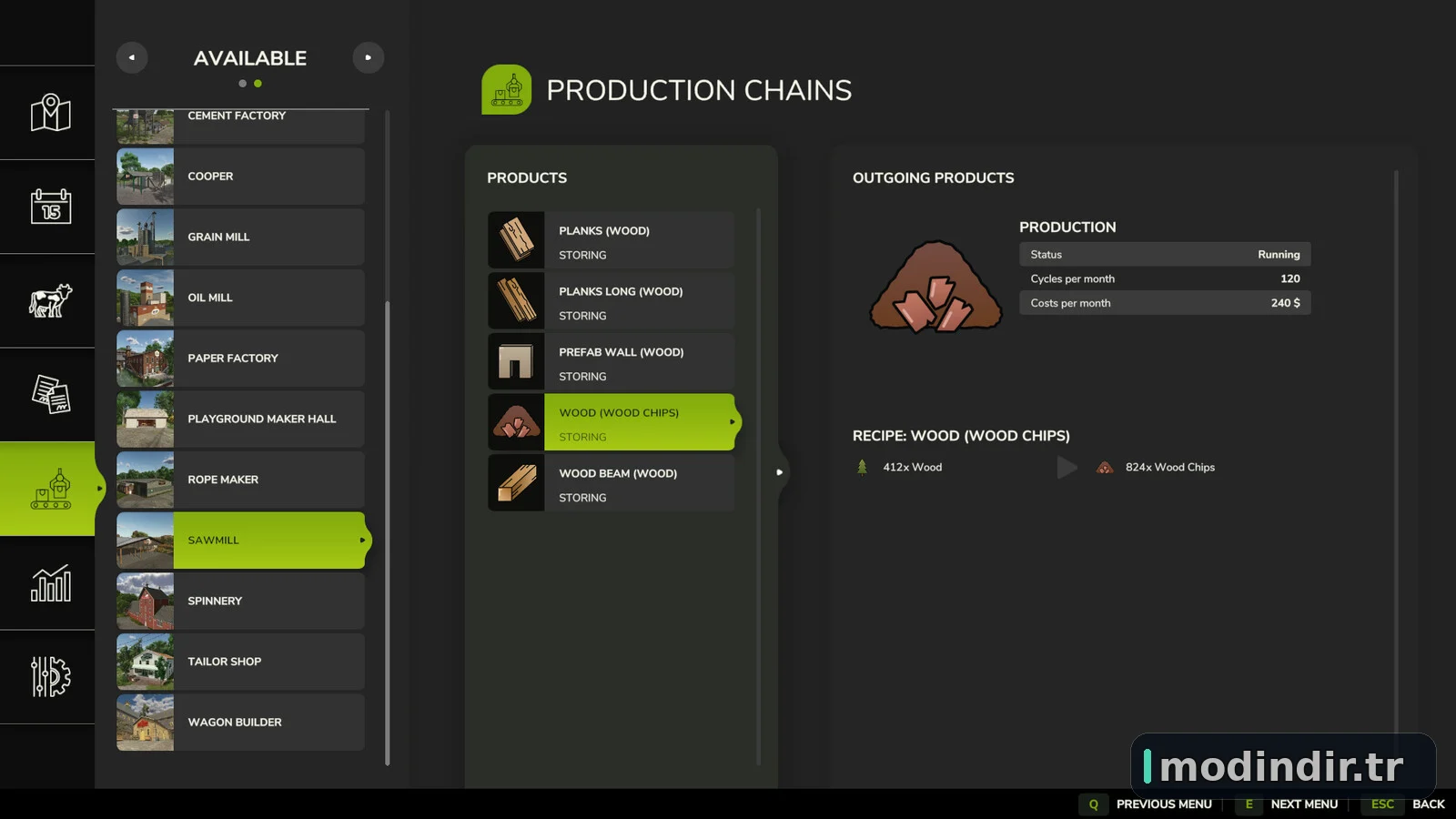Select the Tailor Shop entry

pos(240,662)
